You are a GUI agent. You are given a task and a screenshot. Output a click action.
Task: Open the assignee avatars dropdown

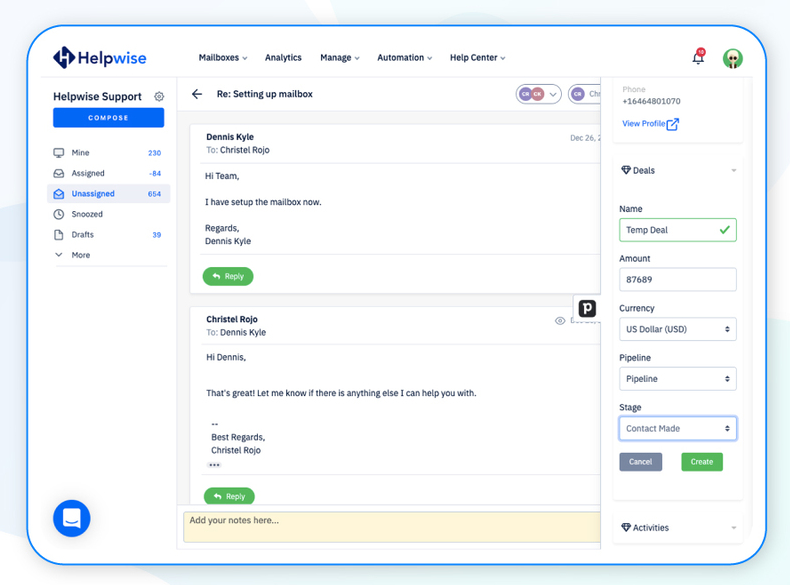(x=538, y=94)
